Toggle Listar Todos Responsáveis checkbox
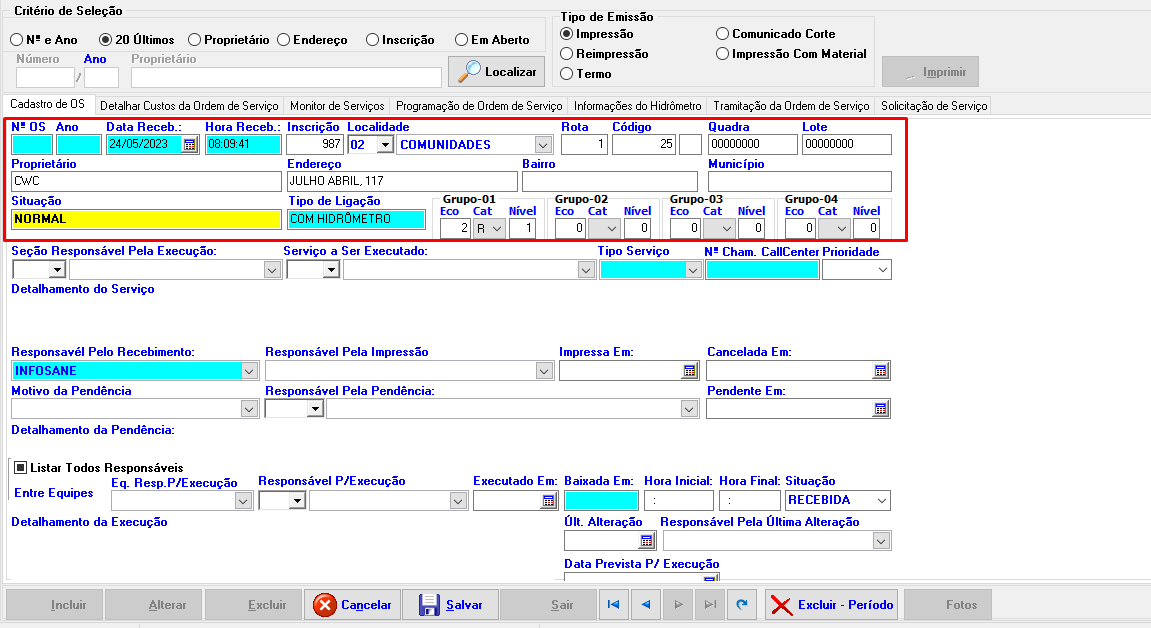This screenshot has width=1151, height=628. (x=20, y=467)
